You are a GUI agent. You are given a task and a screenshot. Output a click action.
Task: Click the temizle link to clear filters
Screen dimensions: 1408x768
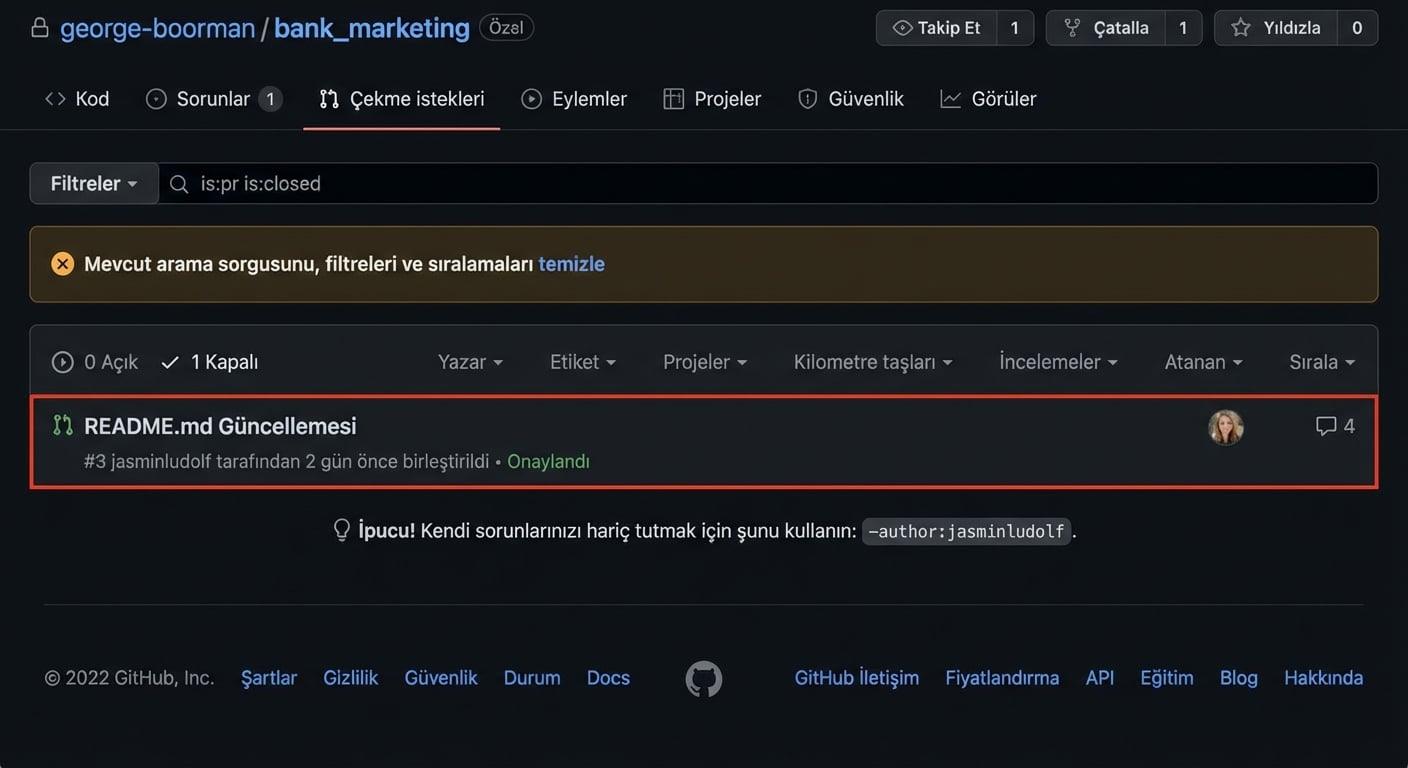click(x=572, y=263)
